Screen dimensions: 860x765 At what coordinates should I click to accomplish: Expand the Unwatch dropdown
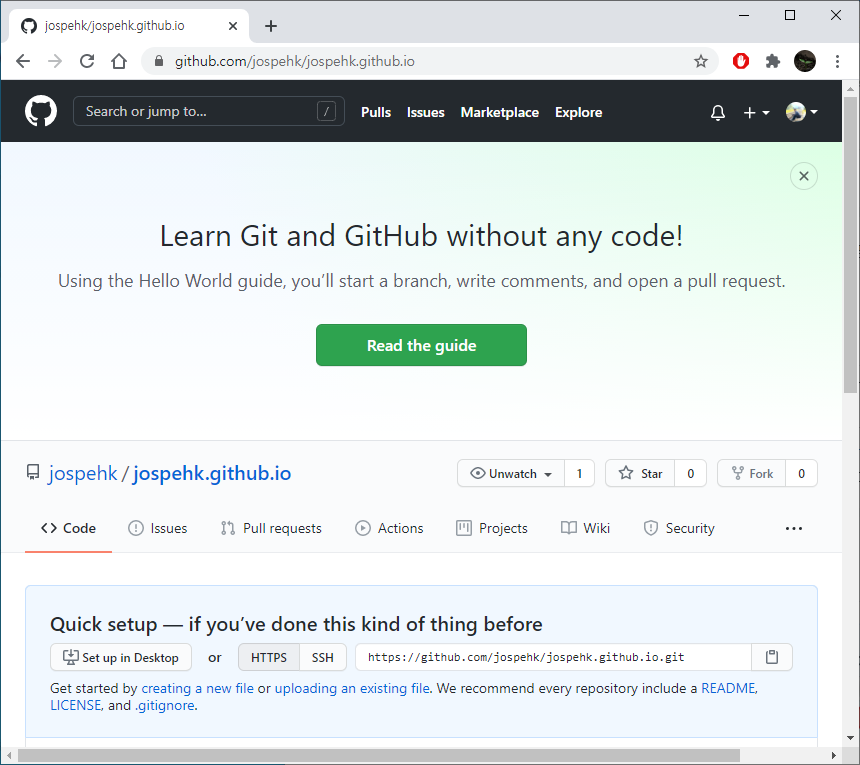coord(511,473)
